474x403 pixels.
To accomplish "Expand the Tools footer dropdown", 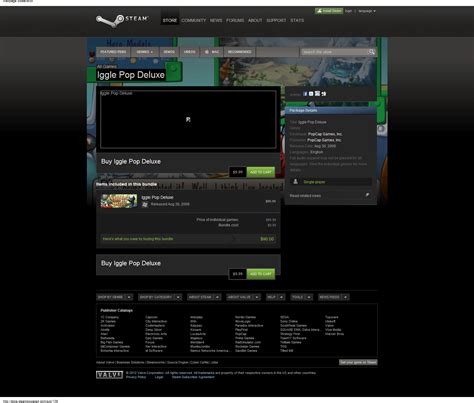I will [x=302, y=297].
